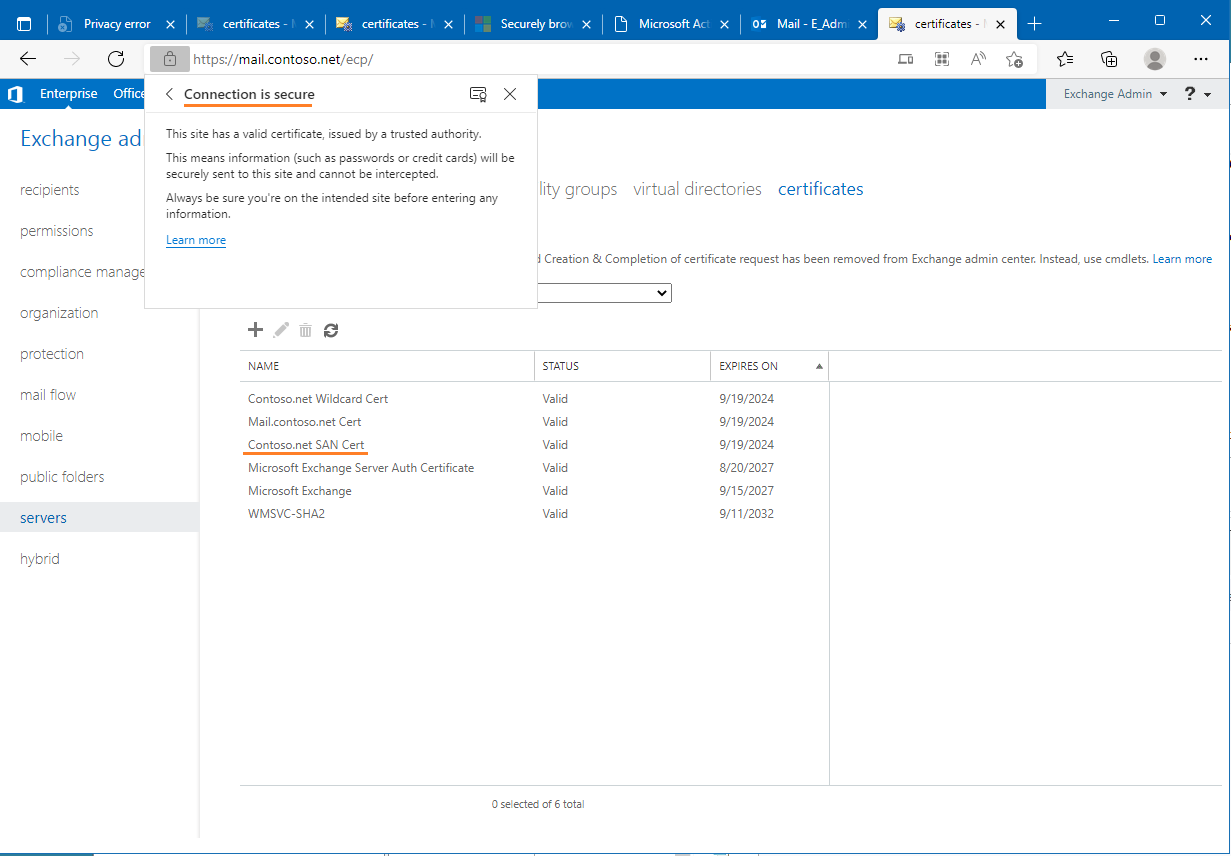This screenshot has width=1231, height=856.
Task: Select the Enterprise header tab
Action: point(69,94)
